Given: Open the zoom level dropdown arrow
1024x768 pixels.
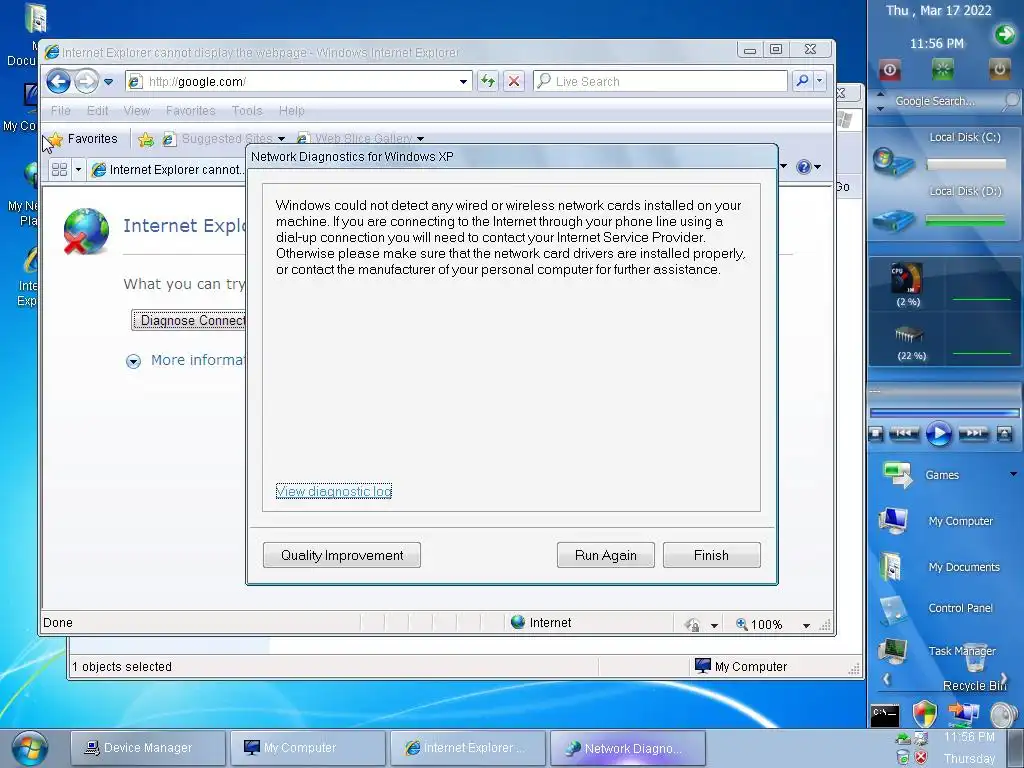Looking at the screenshot, I should point(807,626).
